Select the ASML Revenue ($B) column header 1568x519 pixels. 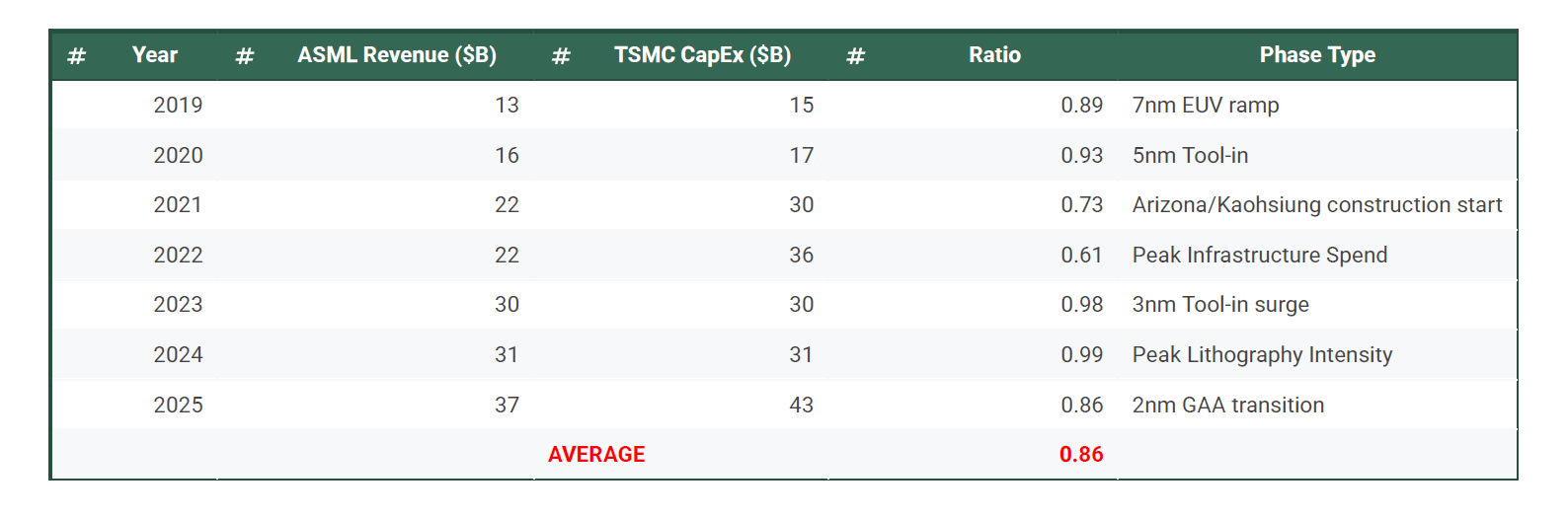(397, 55)
